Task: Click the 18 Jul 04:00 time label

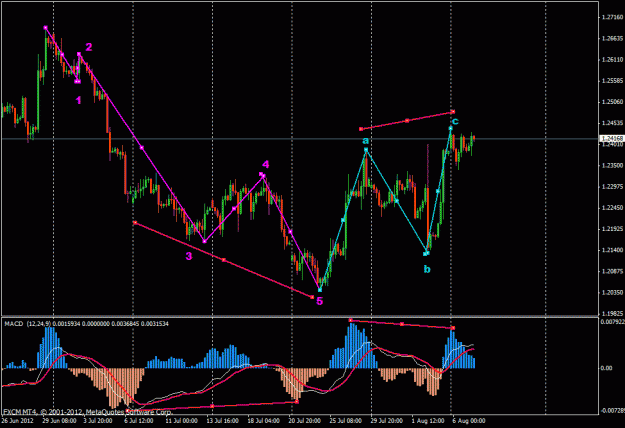Action: pyautogui.click(x=263, y=420)
